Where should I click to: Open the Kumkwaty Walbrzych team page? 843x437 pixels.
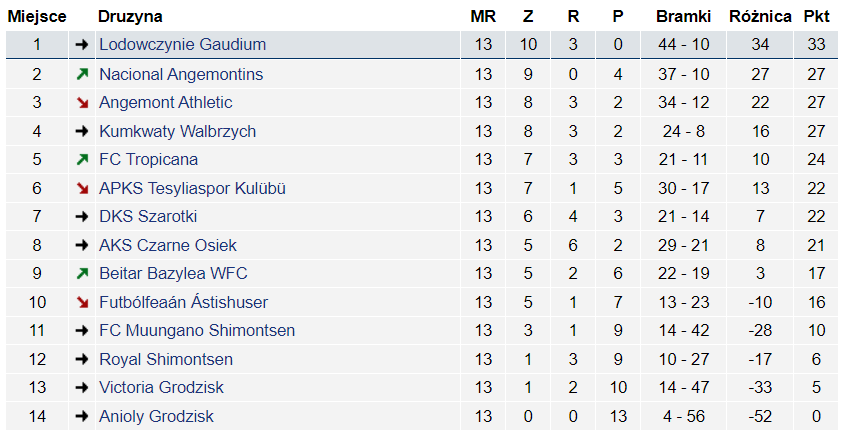click(177, 131)
